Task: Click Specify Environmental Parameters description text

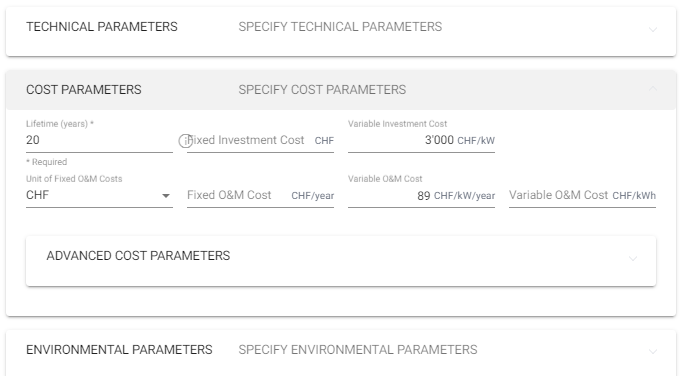Action: click(358, 350)
